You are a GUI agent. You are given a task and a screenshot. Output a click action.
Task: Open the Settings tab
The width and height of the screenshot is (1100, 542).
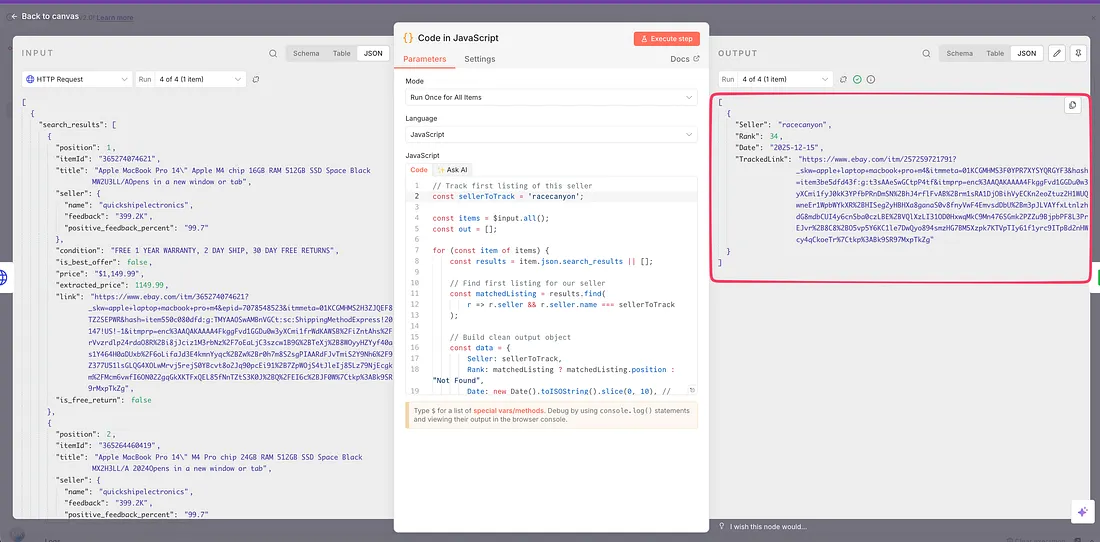click(479, 60)
